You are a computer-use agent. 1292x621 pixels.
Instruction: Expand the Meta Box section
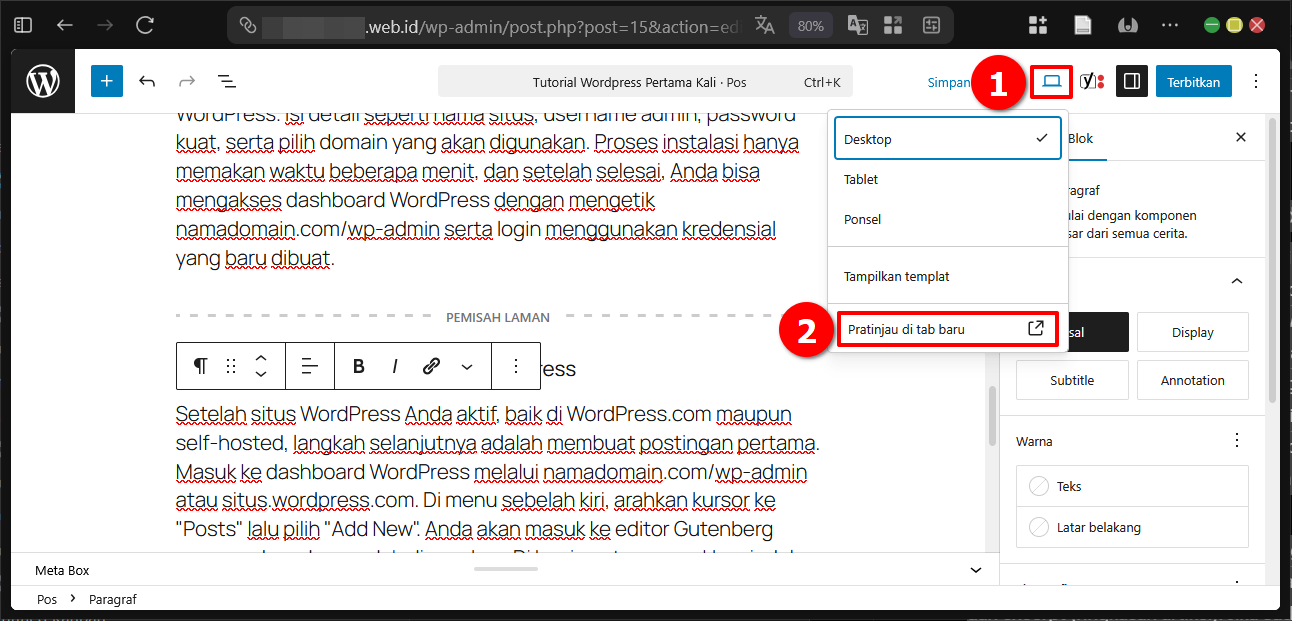975,570
